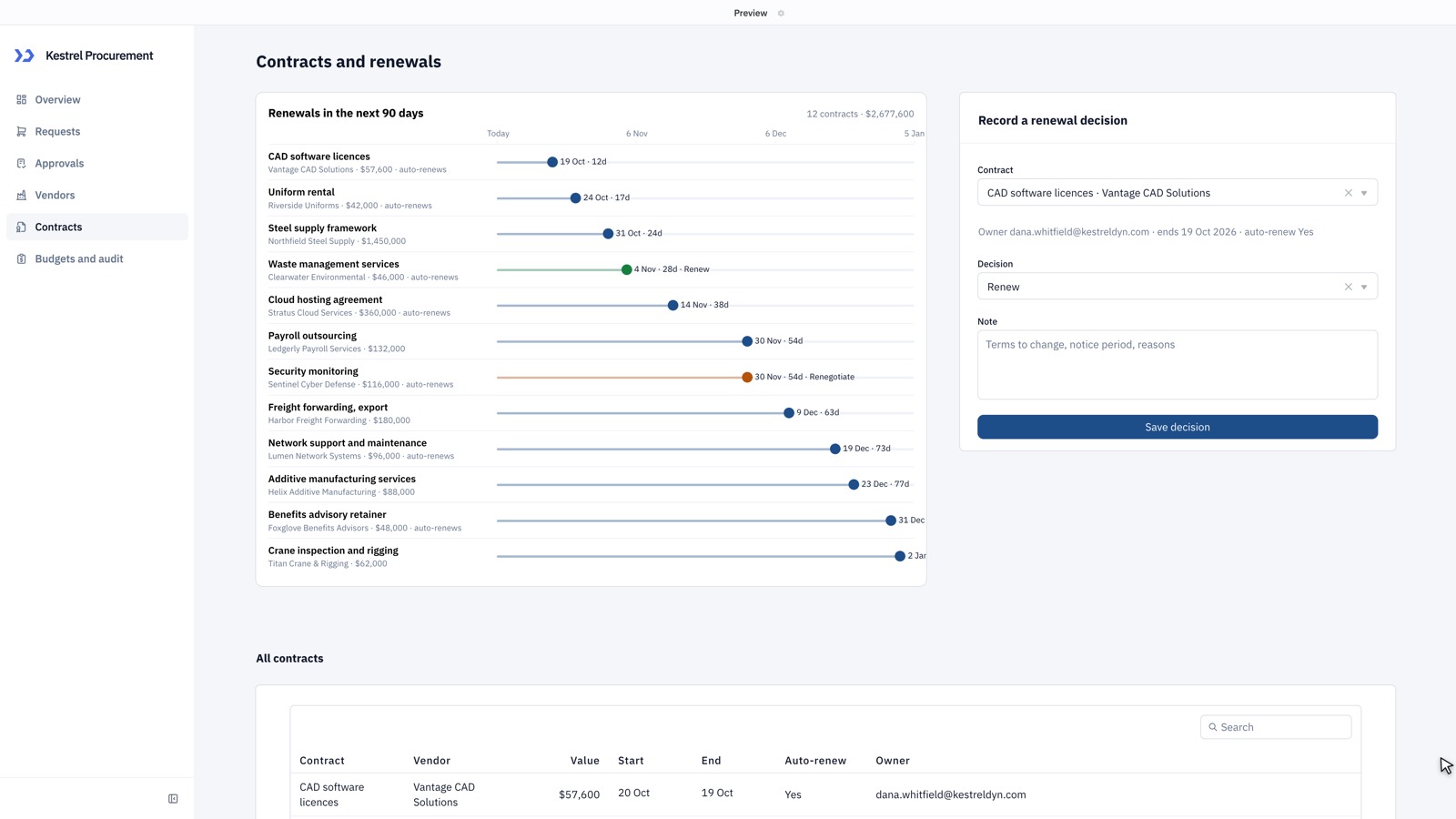Open the Approvals page
The width and height of the screenshot is (1456, 819).
tap(59, 164)
